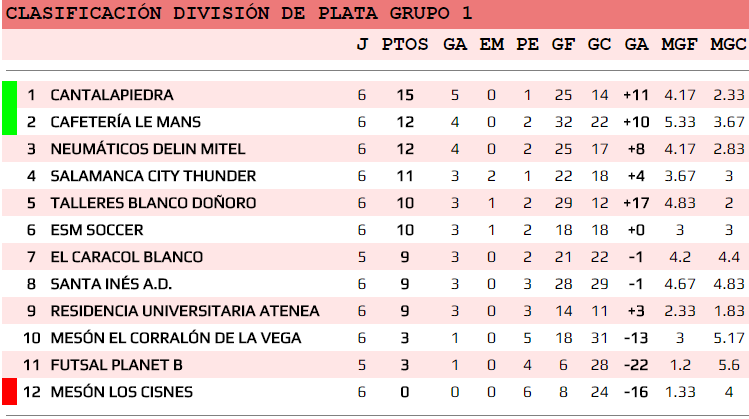This screenshot has width=749, height=419.
Task: Click the red relegation zone marker
Action: (9, 392)
